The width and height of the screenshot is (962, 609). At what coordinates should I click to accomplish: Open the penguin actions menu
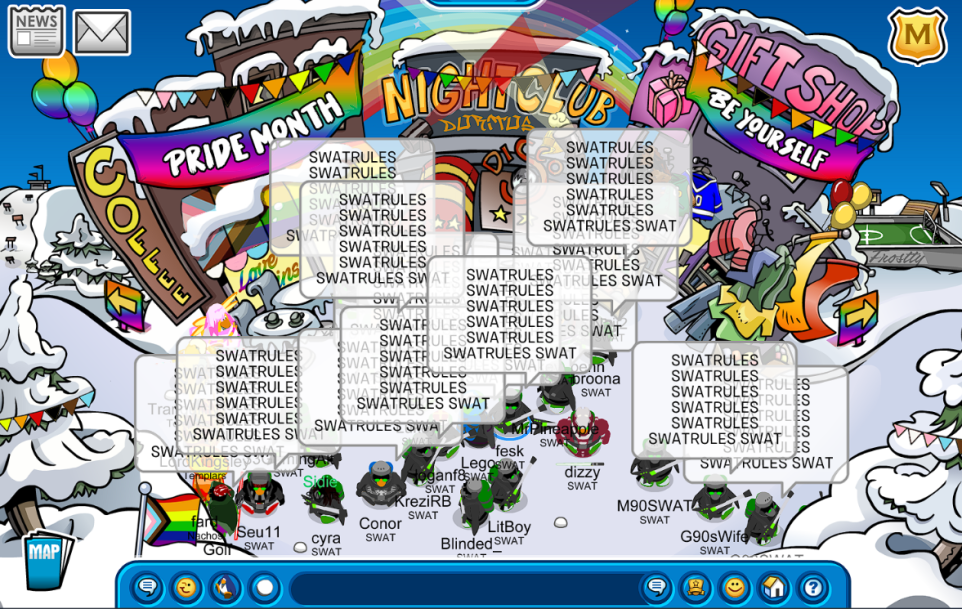click(x=225, y=588)
